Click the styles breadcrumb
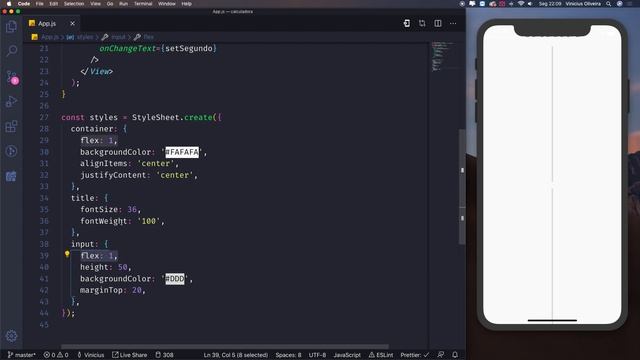Image resolution: width=640 pixels, height=360 pixels. tap(85, 37)
